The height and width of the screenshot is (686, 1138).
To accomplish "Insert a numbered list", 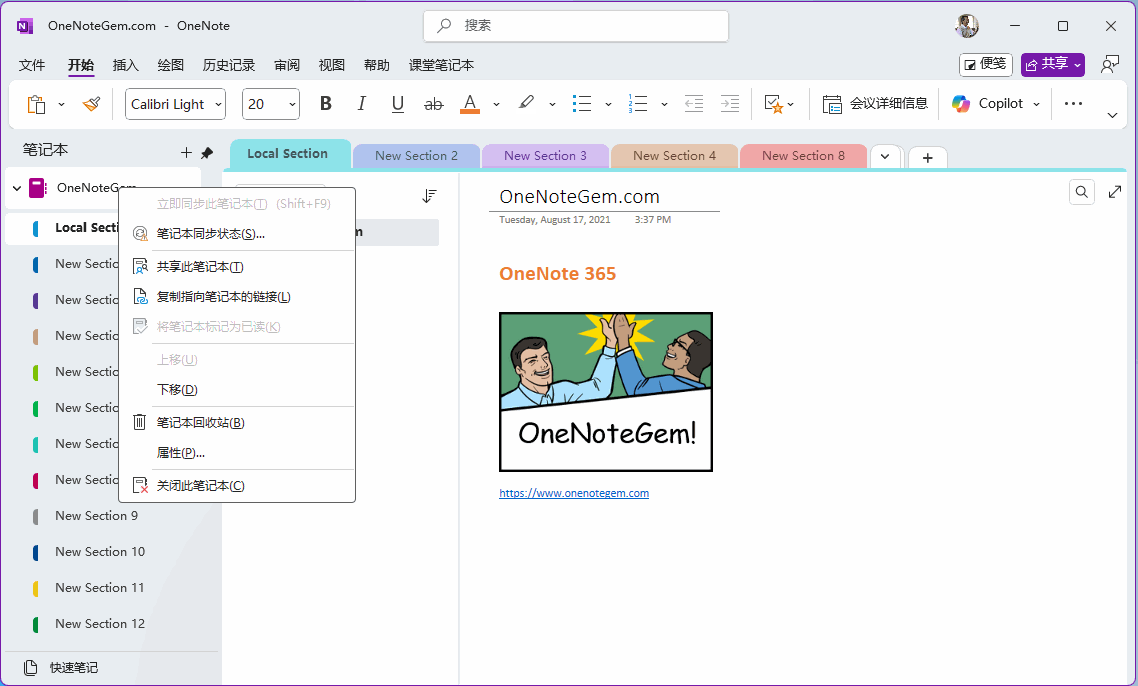I will 638,104.
